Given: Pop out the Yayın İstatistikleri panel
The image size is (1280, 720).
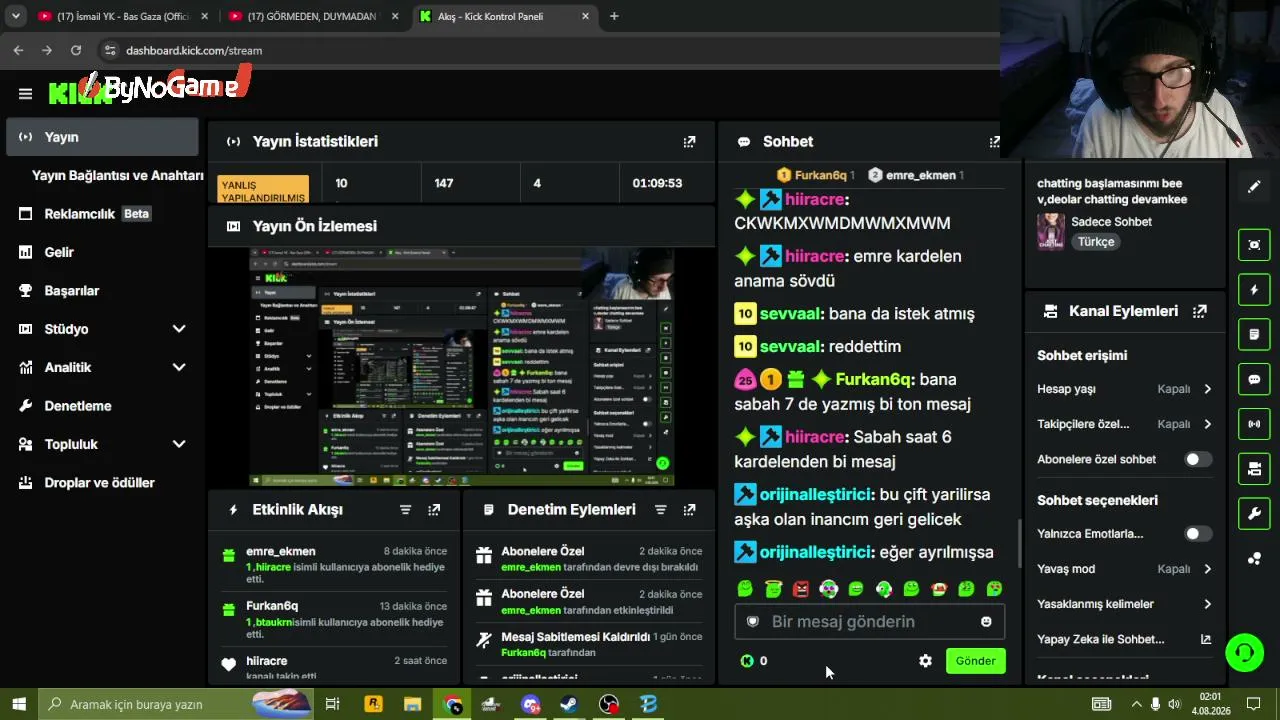Looking at the screenshot, I should click(x=689, y=142).
